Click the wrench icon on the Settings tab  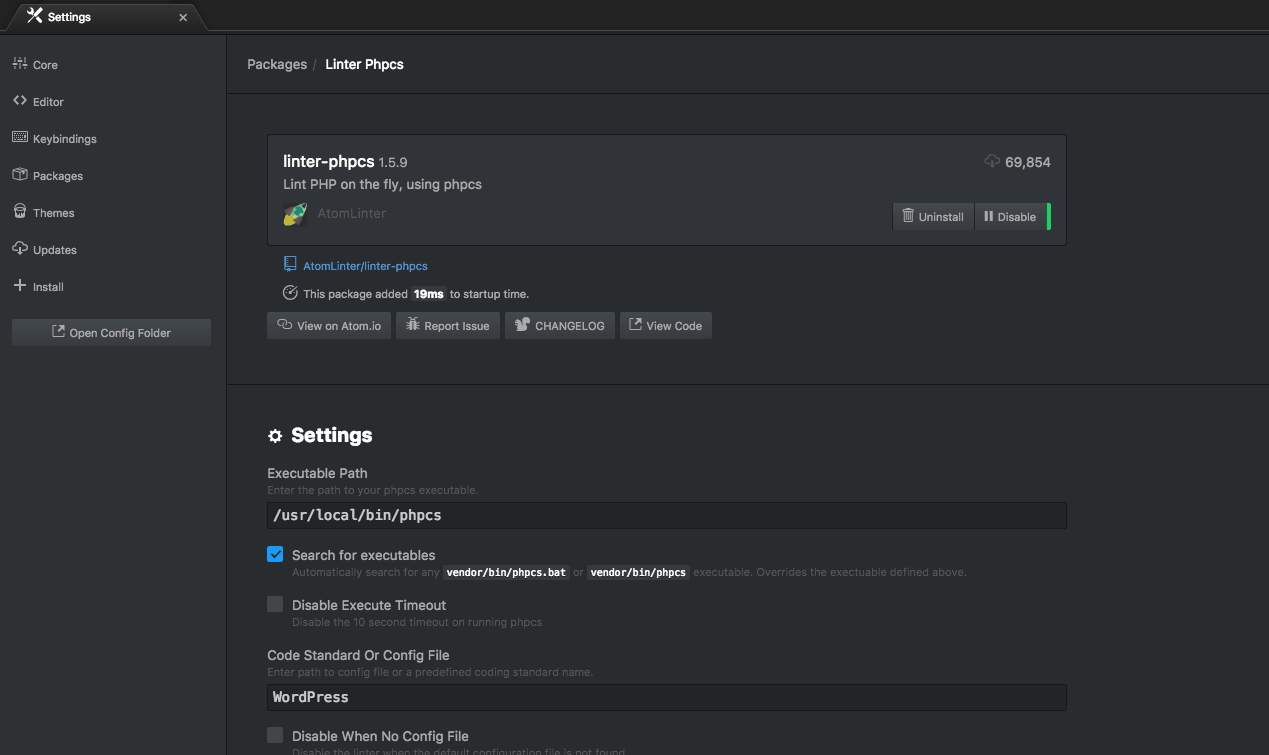[x=35, y=16]
